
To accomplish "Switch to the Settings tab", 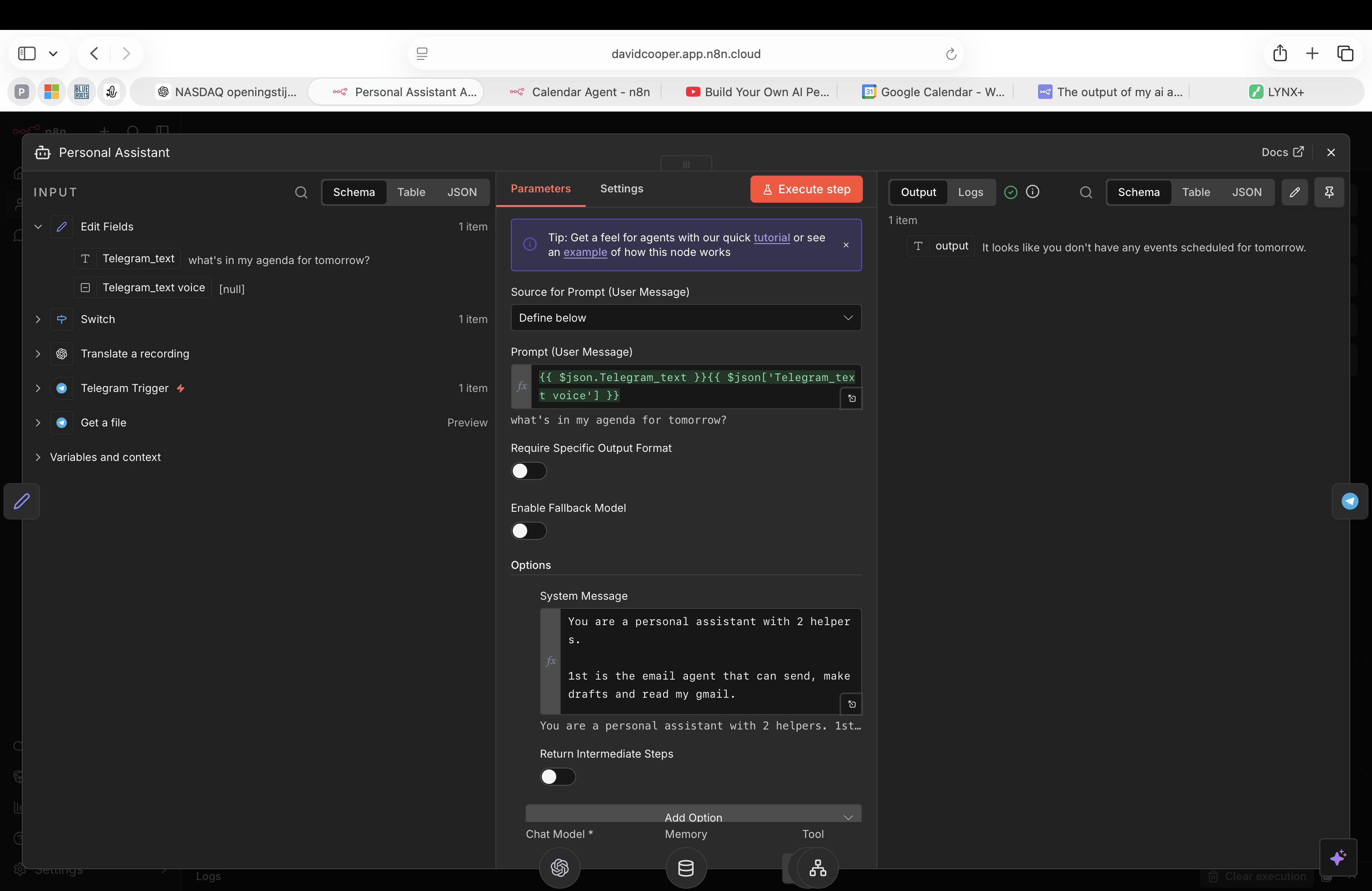I will 622,188.
